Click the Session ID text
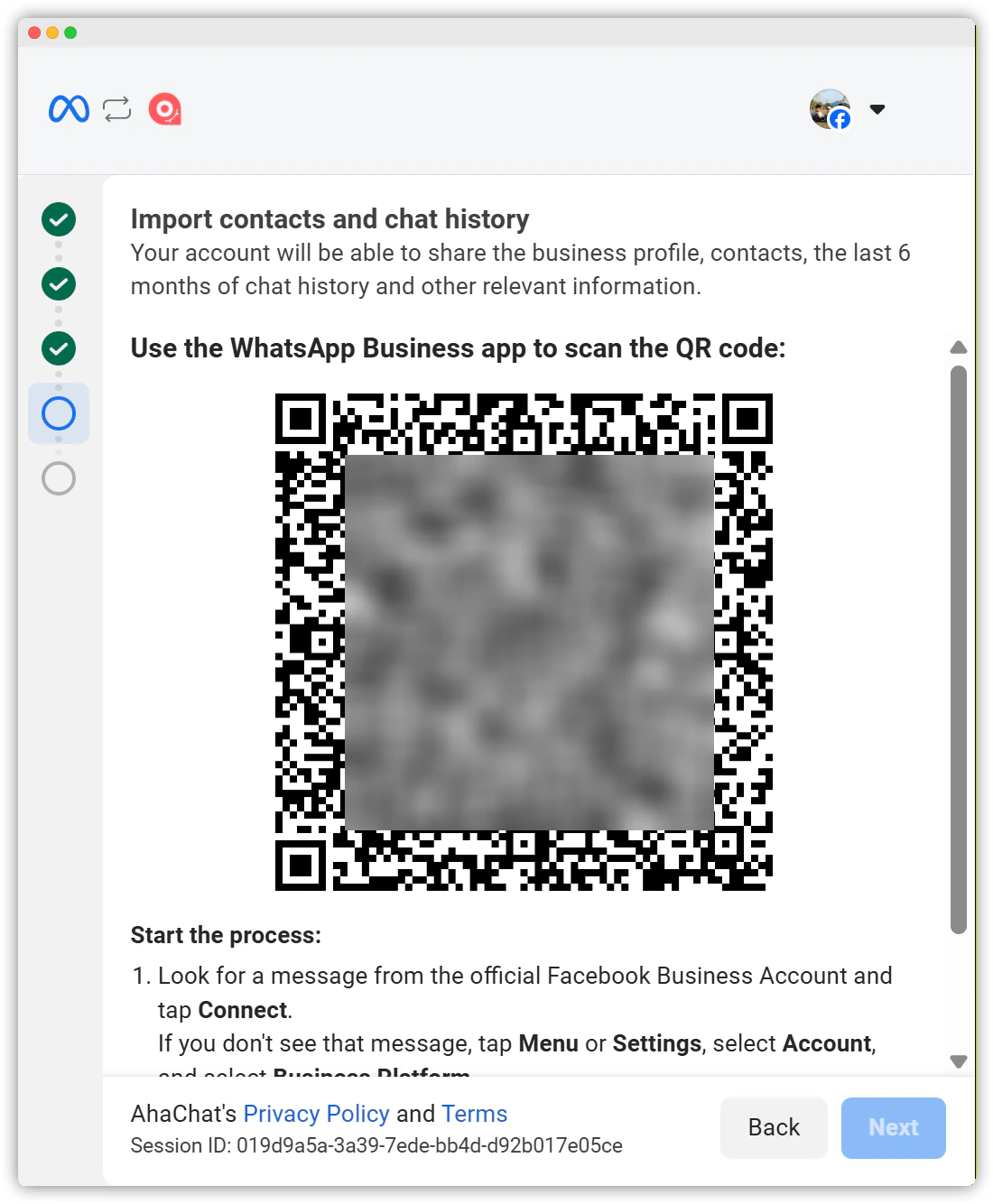The width and height of the screenshot is (993, 1204). point(376,1145)
